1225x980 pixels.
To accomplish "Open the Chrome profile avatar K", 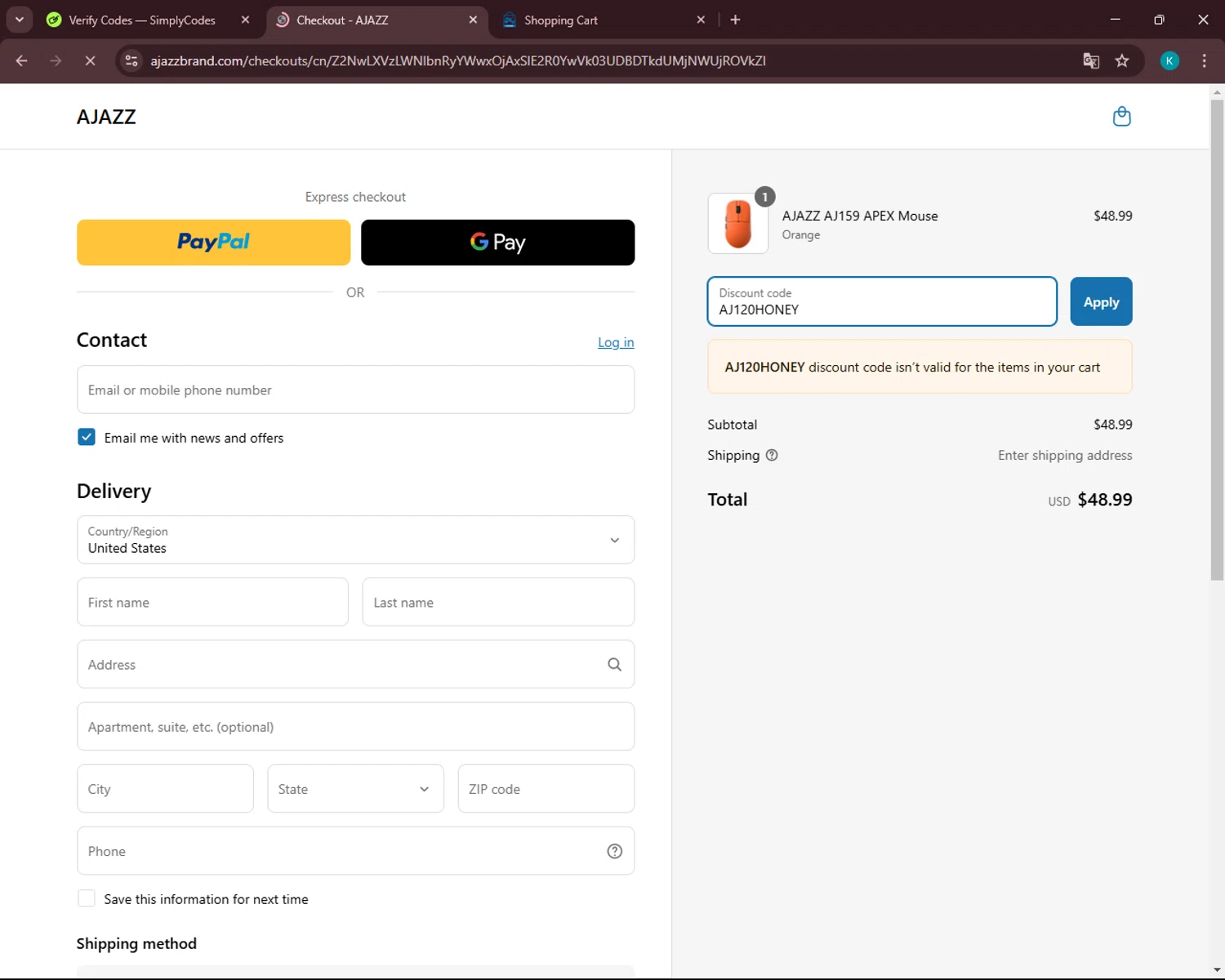I will [x=1169, y=60].
